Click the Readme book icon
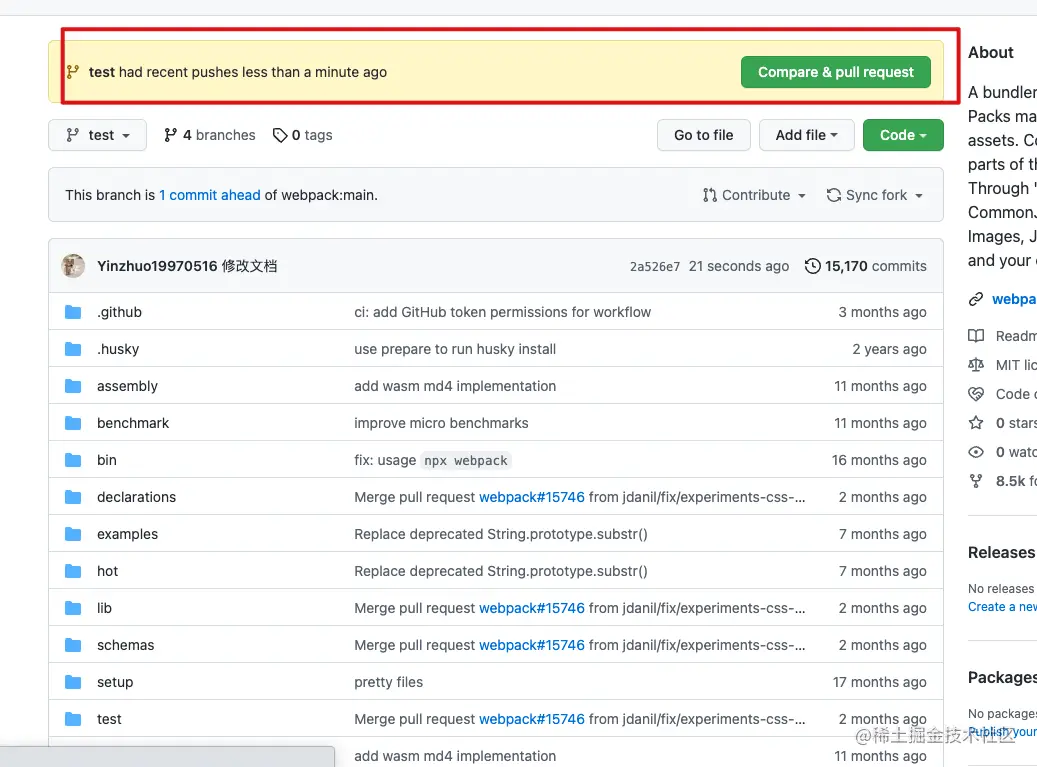This screenshot has width=1037, height=767. coord(975,336)
